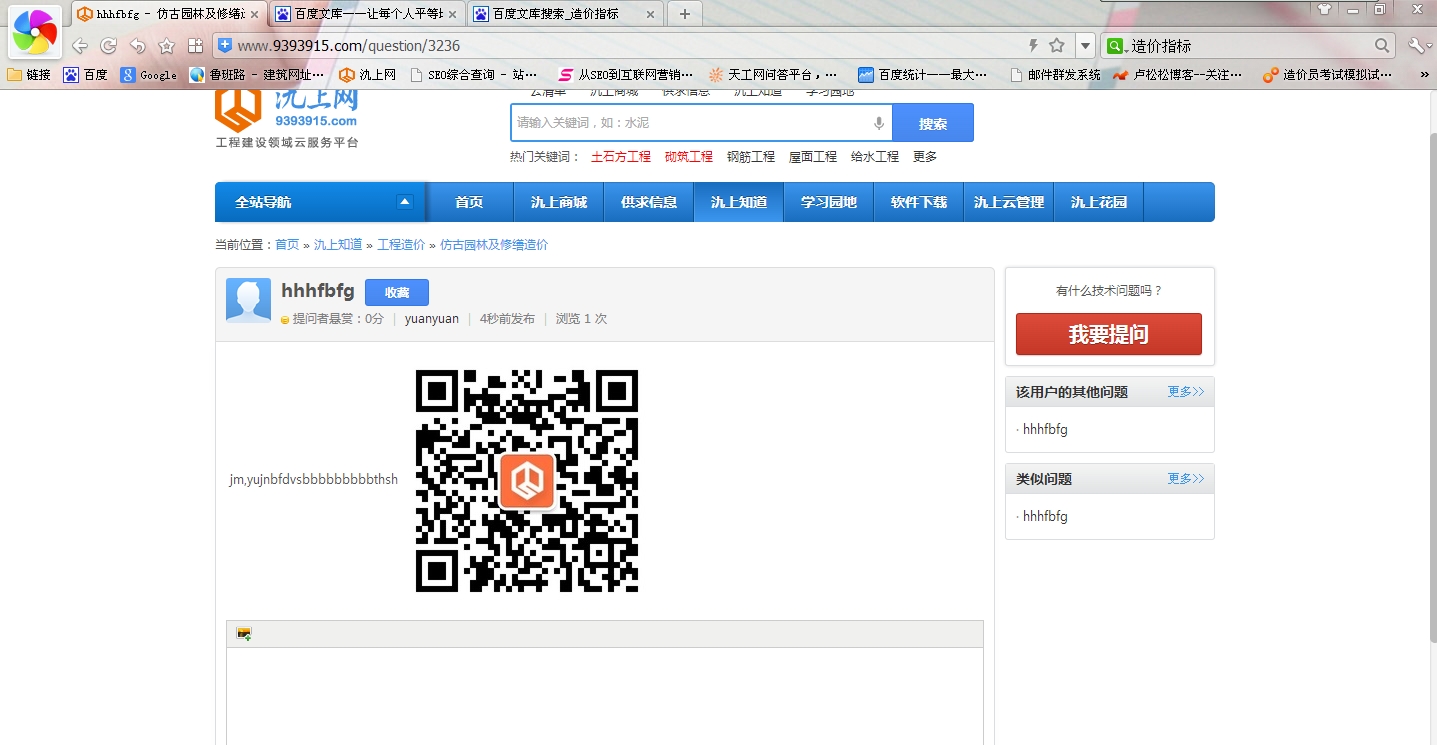Click the 造价指标 browser search field

(1250, 46)
